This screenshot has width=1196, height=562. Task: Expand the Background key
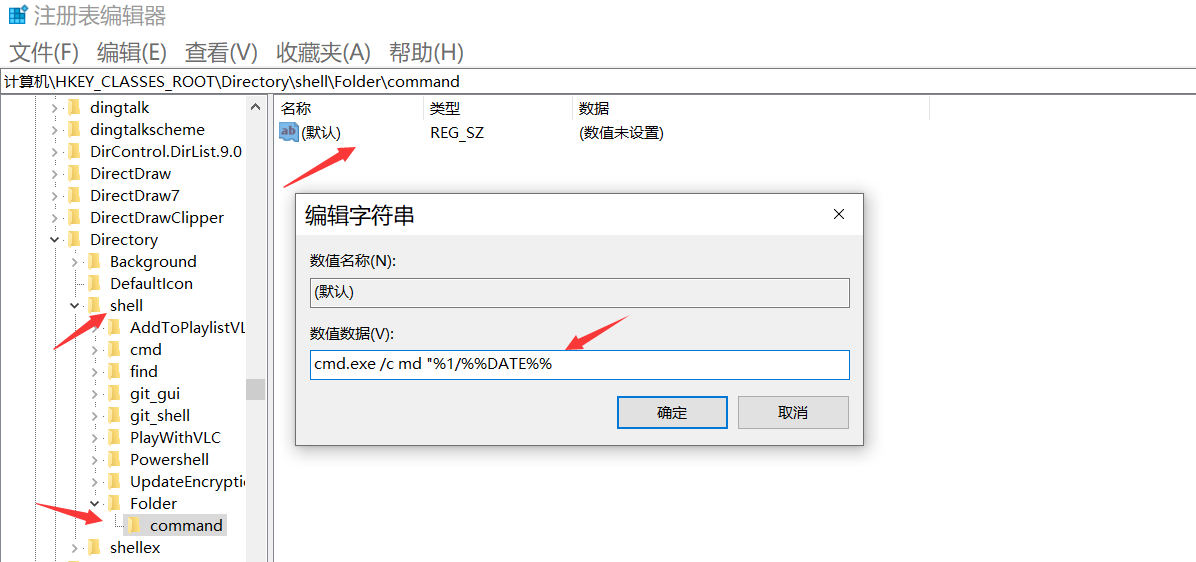click(x=75, y=262)
